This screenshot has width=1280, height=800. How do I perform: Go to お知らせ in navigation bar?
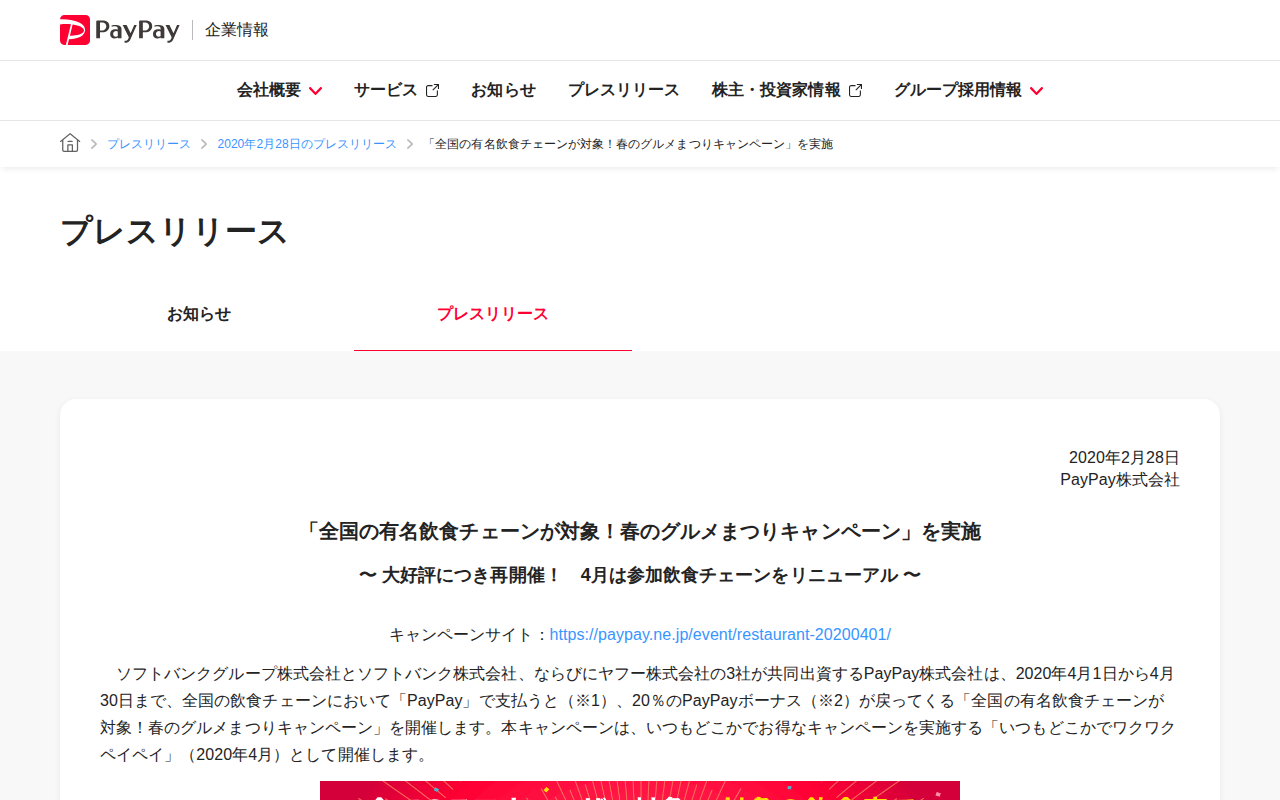503,90
